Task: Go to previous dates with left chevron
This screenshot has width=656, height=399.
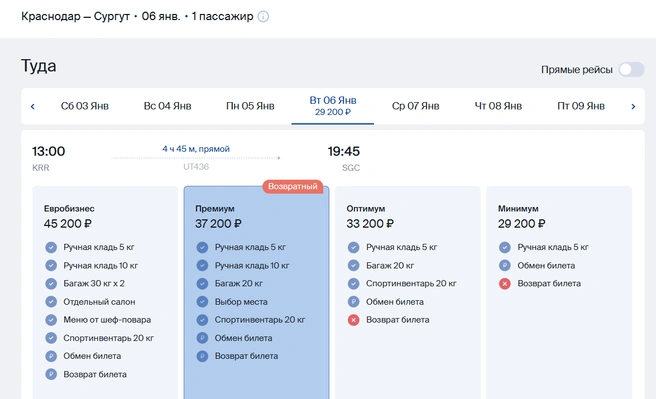Action: (33, 107)
